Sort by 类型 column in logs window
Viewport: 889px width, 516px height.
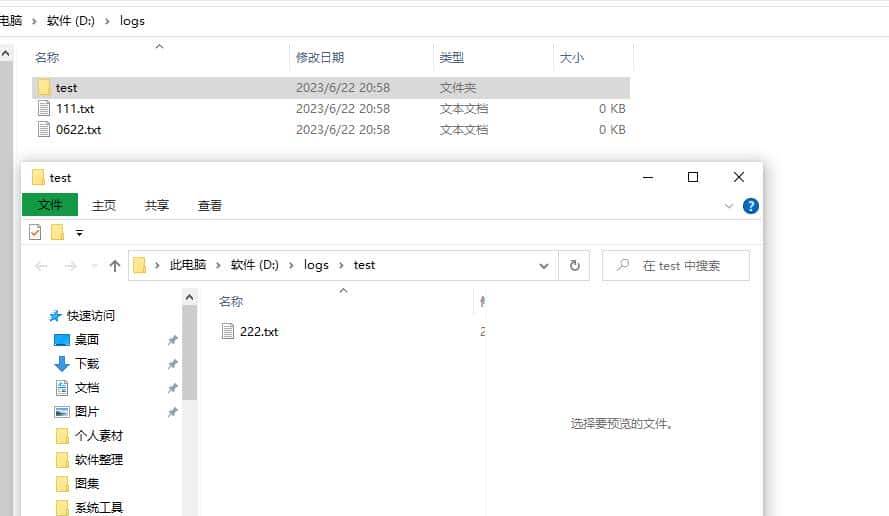pos(451,57)
